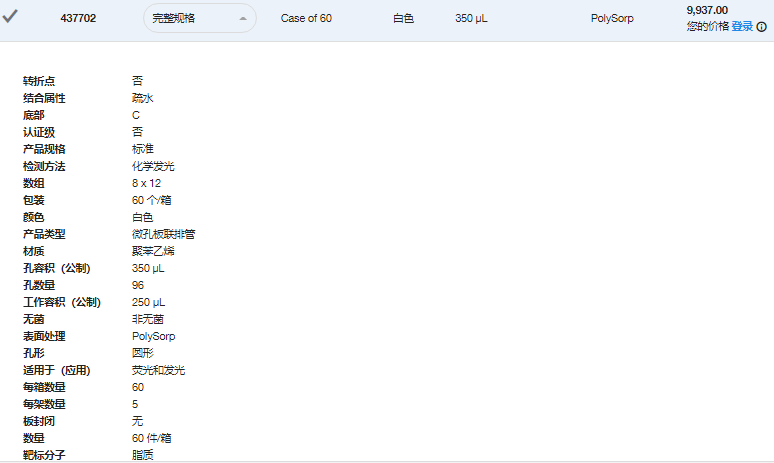Click the 表面处理 PolySorp value

154,336
